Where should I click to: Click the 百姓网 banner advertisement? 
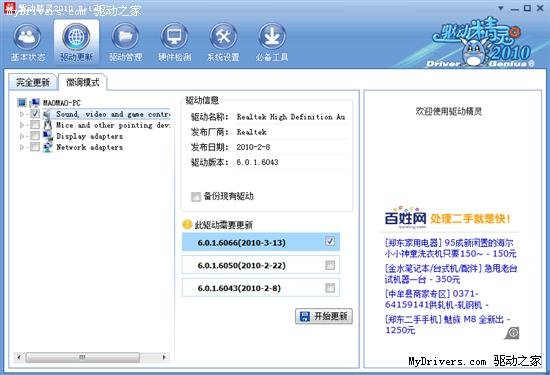click(x=448, y=218)
